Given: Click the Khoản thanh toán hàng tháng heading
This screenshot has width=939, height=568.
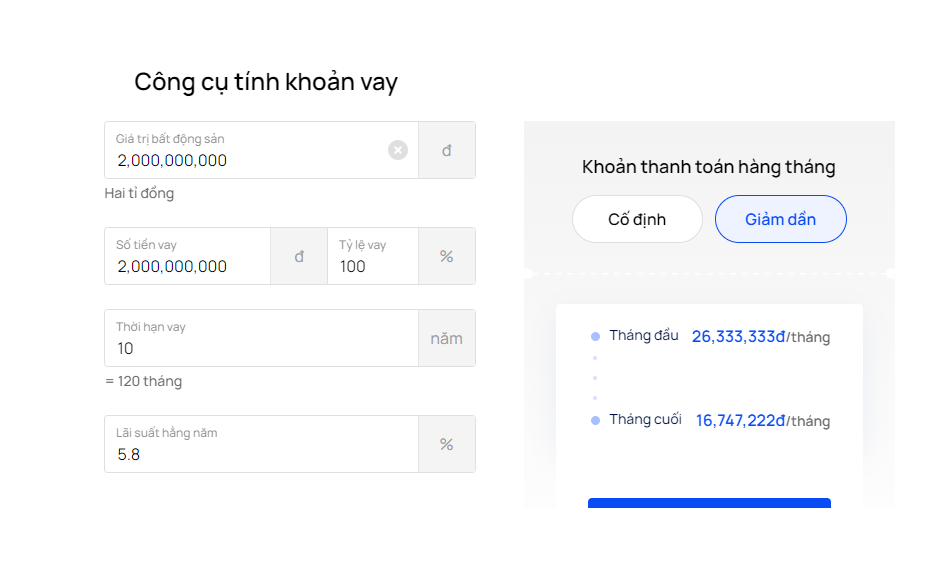Looking at the screenshot, I should coord(708,167).
